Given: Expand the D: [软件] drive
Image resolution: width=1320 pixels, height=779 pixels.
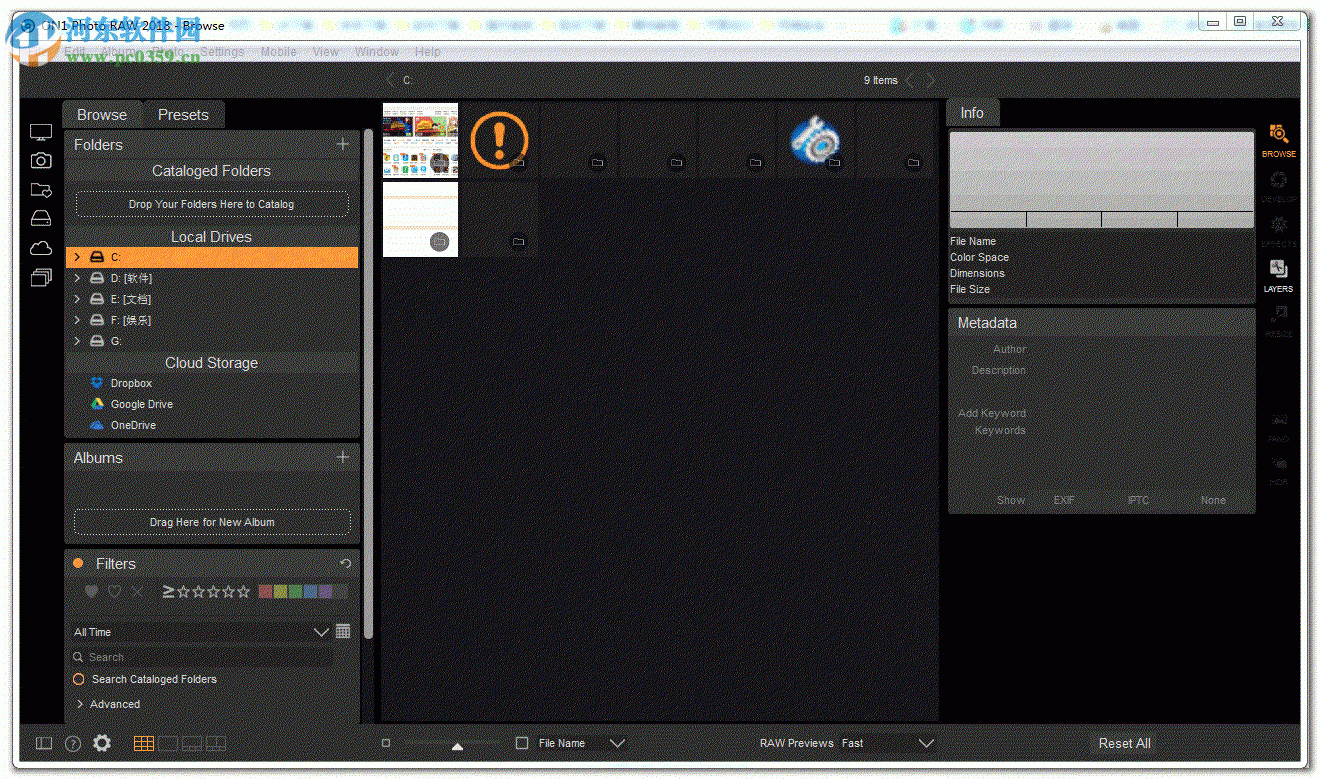Looking at the screenshot, I should pyautogui.click(x=77, y=278).
